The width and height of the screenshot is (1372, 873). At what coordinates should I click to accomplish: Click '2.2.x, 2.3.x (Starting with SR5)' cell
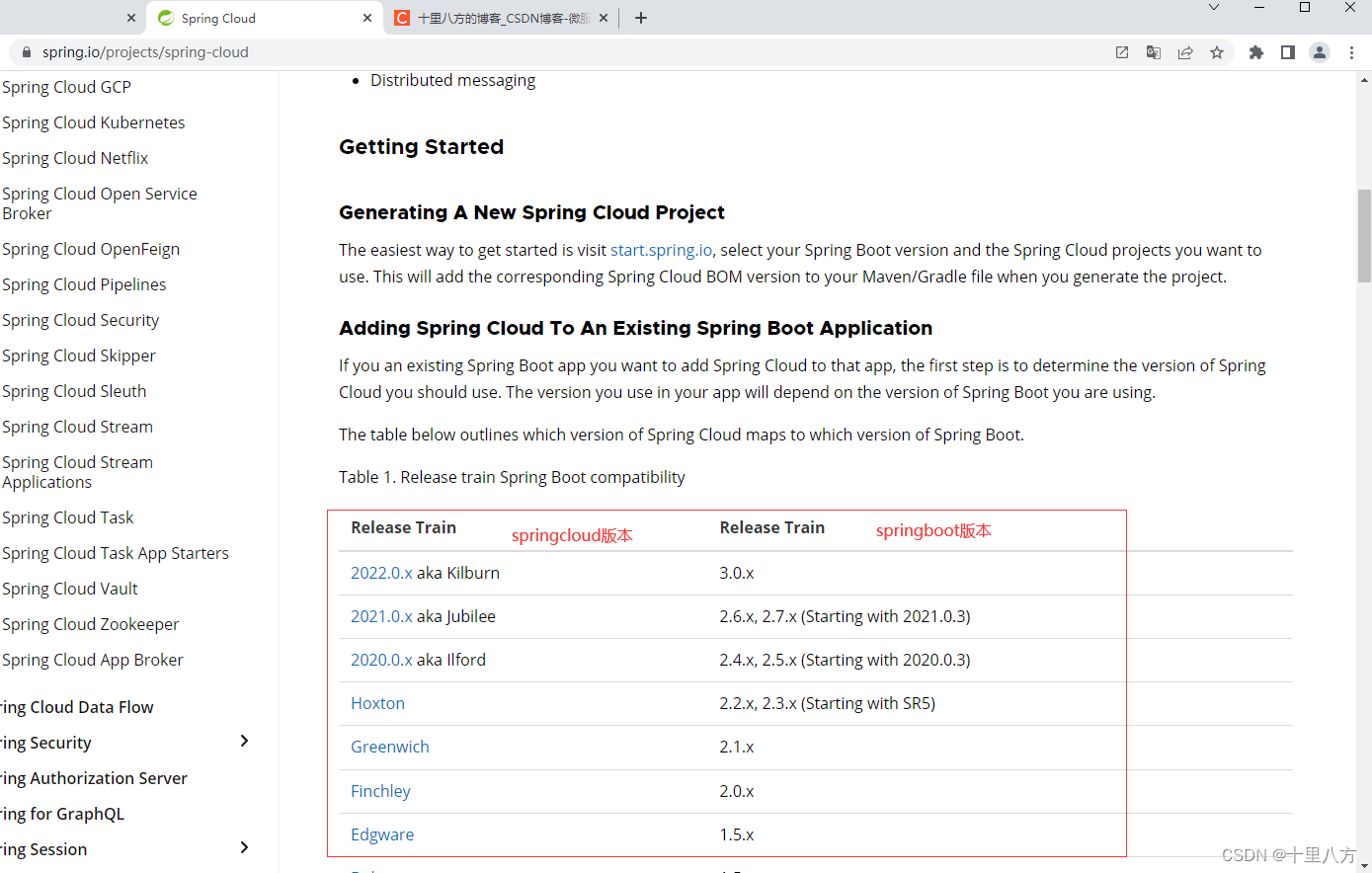coord(827,703)
